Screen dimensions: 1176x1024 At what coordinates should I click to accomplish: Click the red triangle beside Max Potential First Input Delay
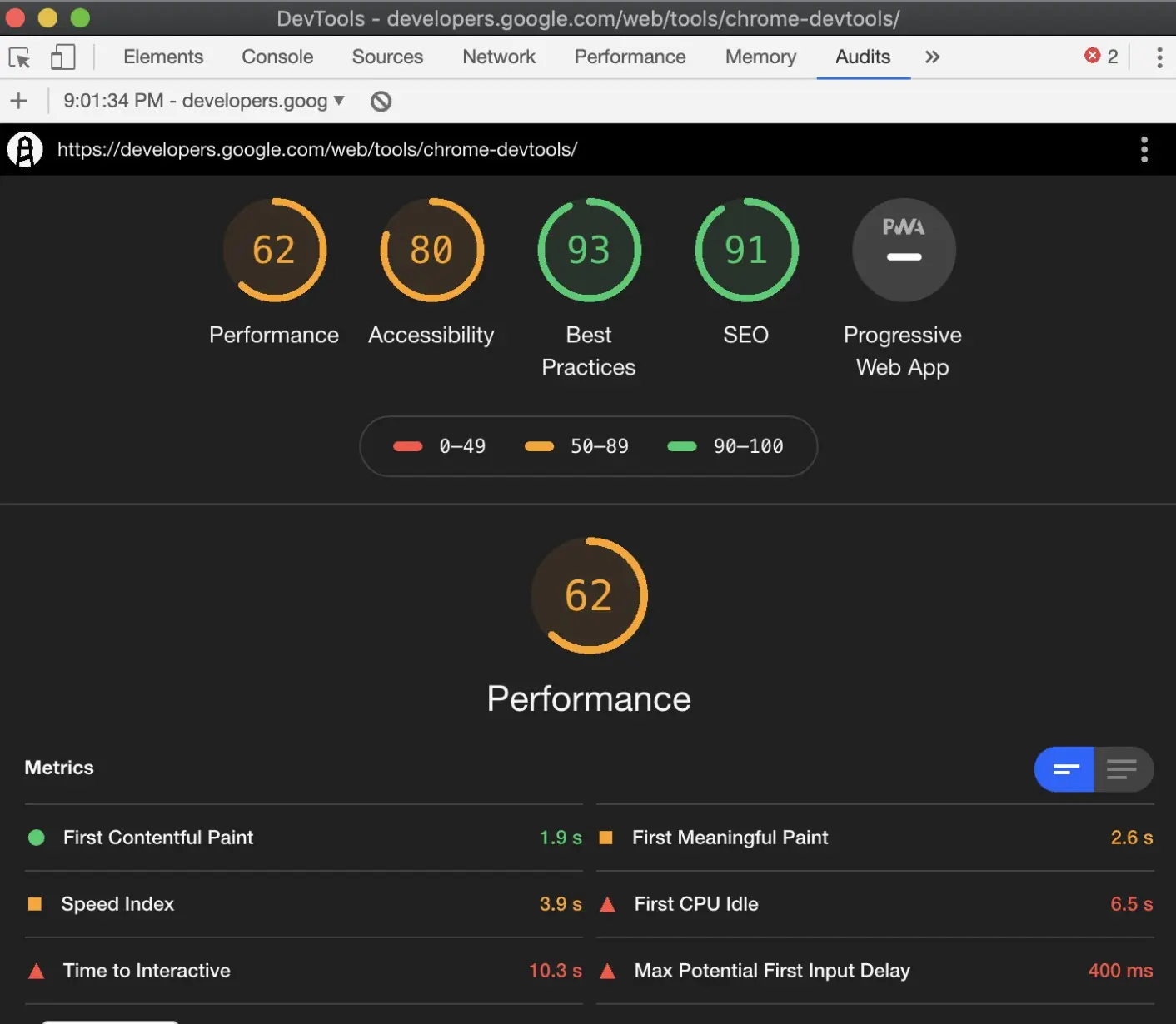(608, 971)
